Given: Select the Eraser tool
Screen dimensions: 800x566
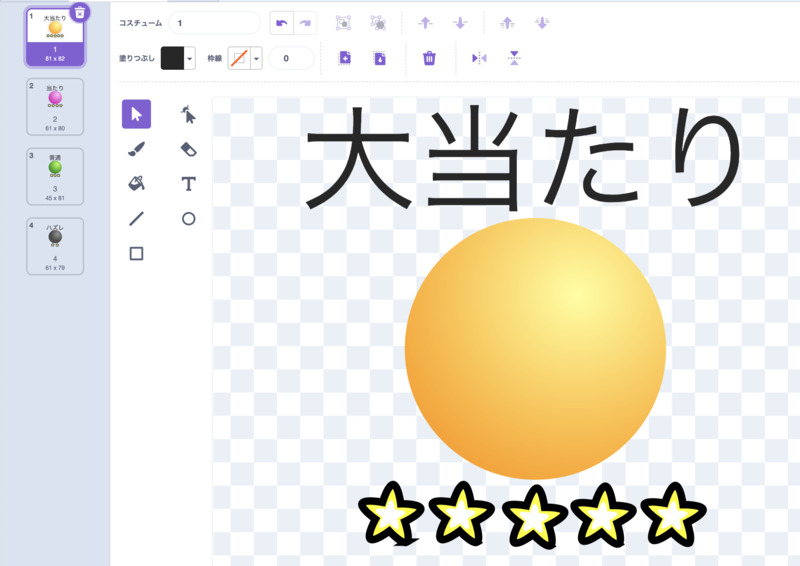Looking at the screenshot, I should pyautogui.click(x=188, y=149).
